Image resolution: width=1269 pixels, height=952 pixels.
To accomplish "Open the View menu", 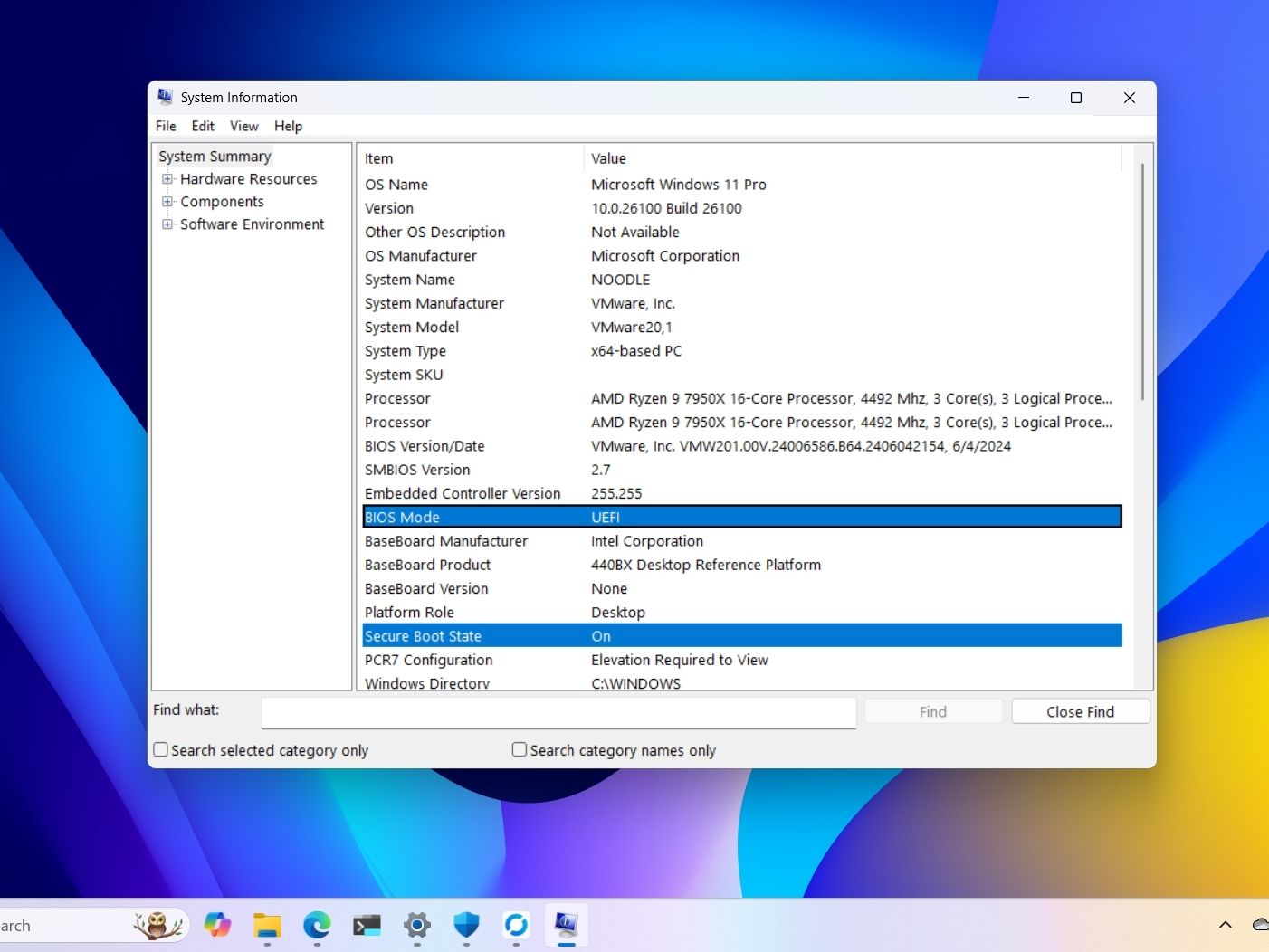I will pos(243,126).
